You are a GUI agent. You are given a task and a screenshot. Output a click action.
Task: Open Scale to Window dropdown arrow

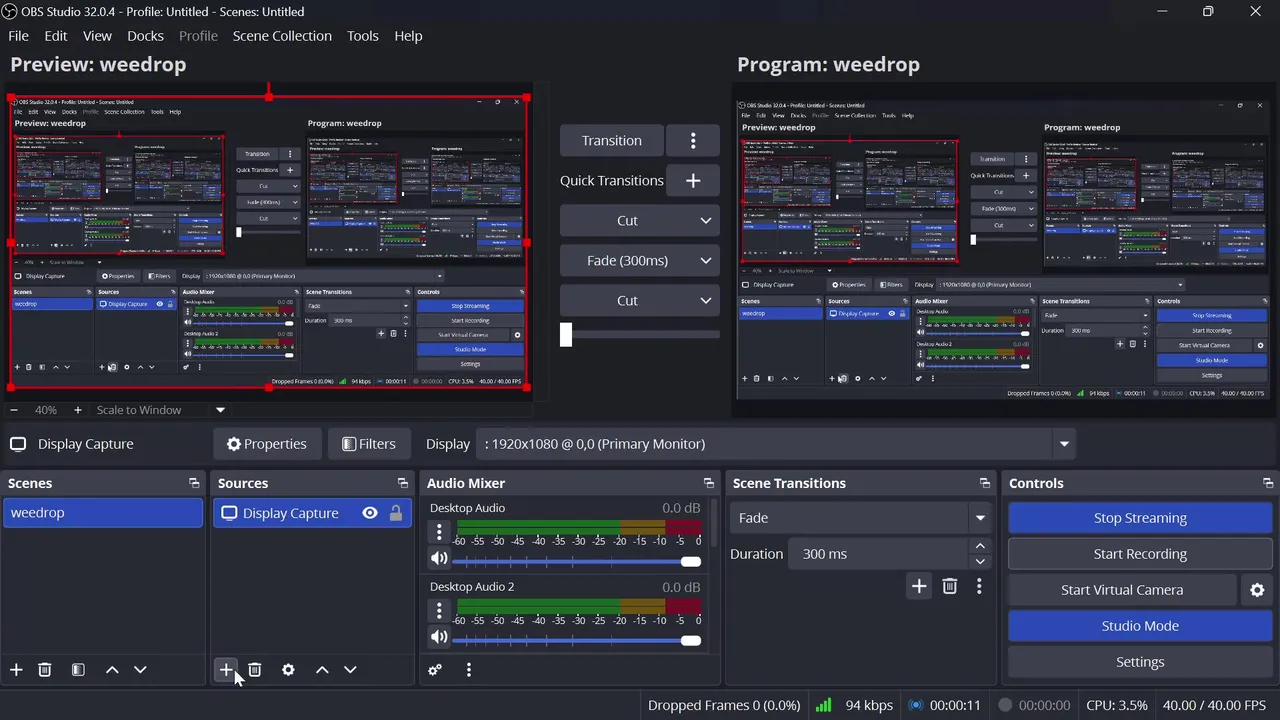click(x=221, y=410)
